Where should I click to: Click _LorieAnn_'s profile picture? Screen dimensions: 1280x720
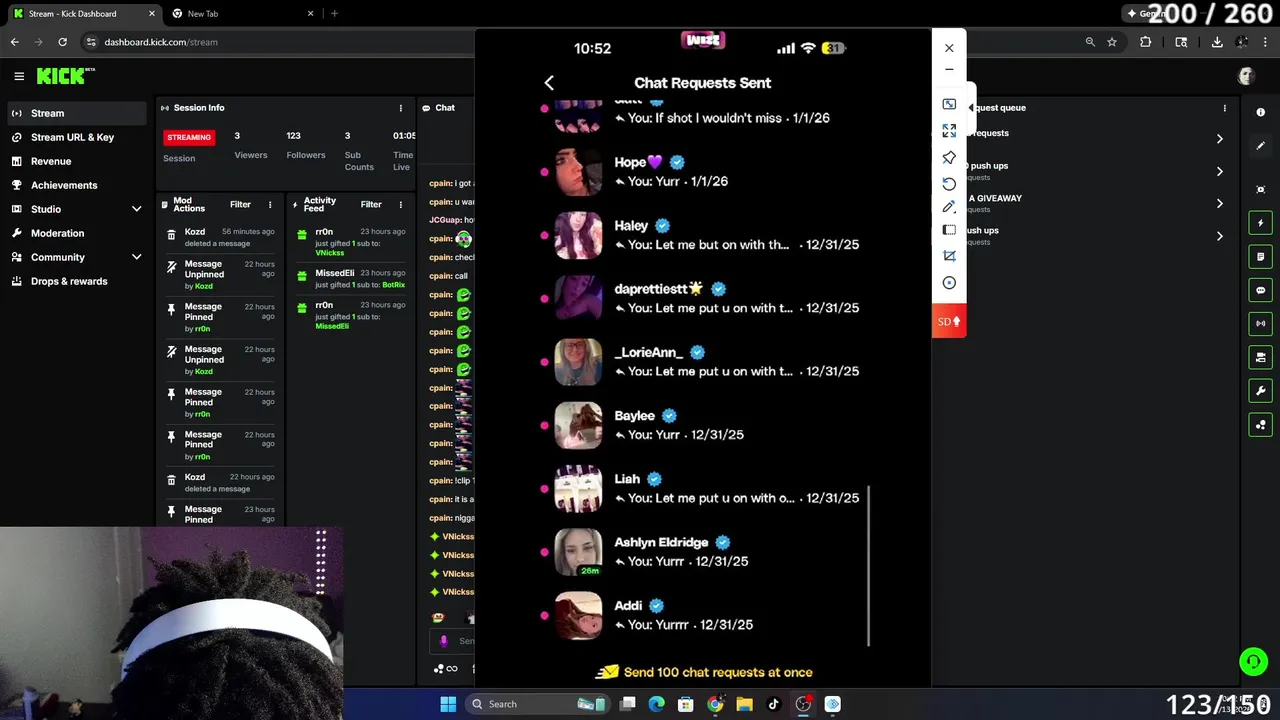tap(579, 362)
